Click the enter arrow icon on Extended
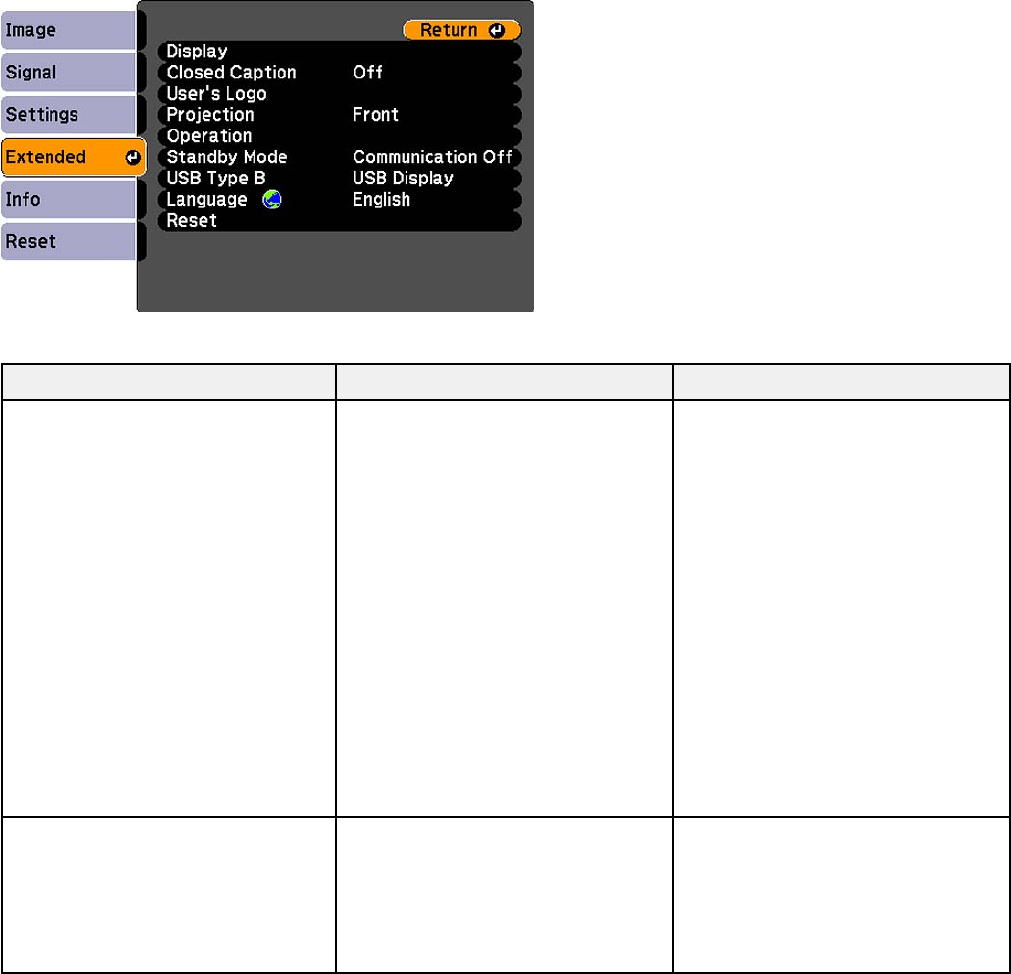Image resolution: width=1011 pixels, height=974 pixels. [x=133, y=157]
